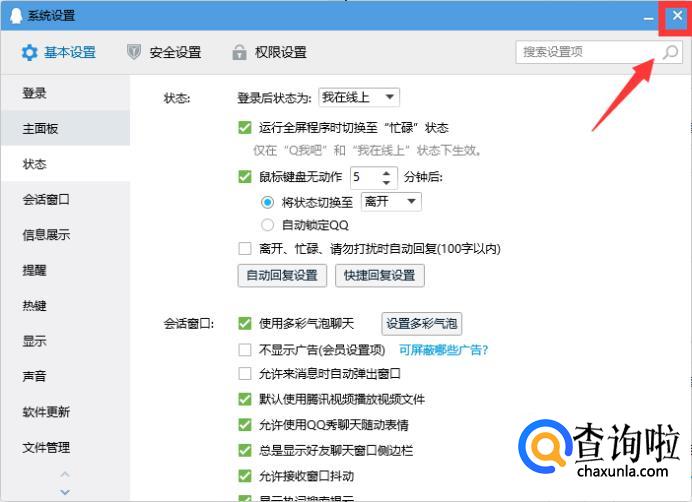Open 声音 settings in sidebar

[65, 376]
